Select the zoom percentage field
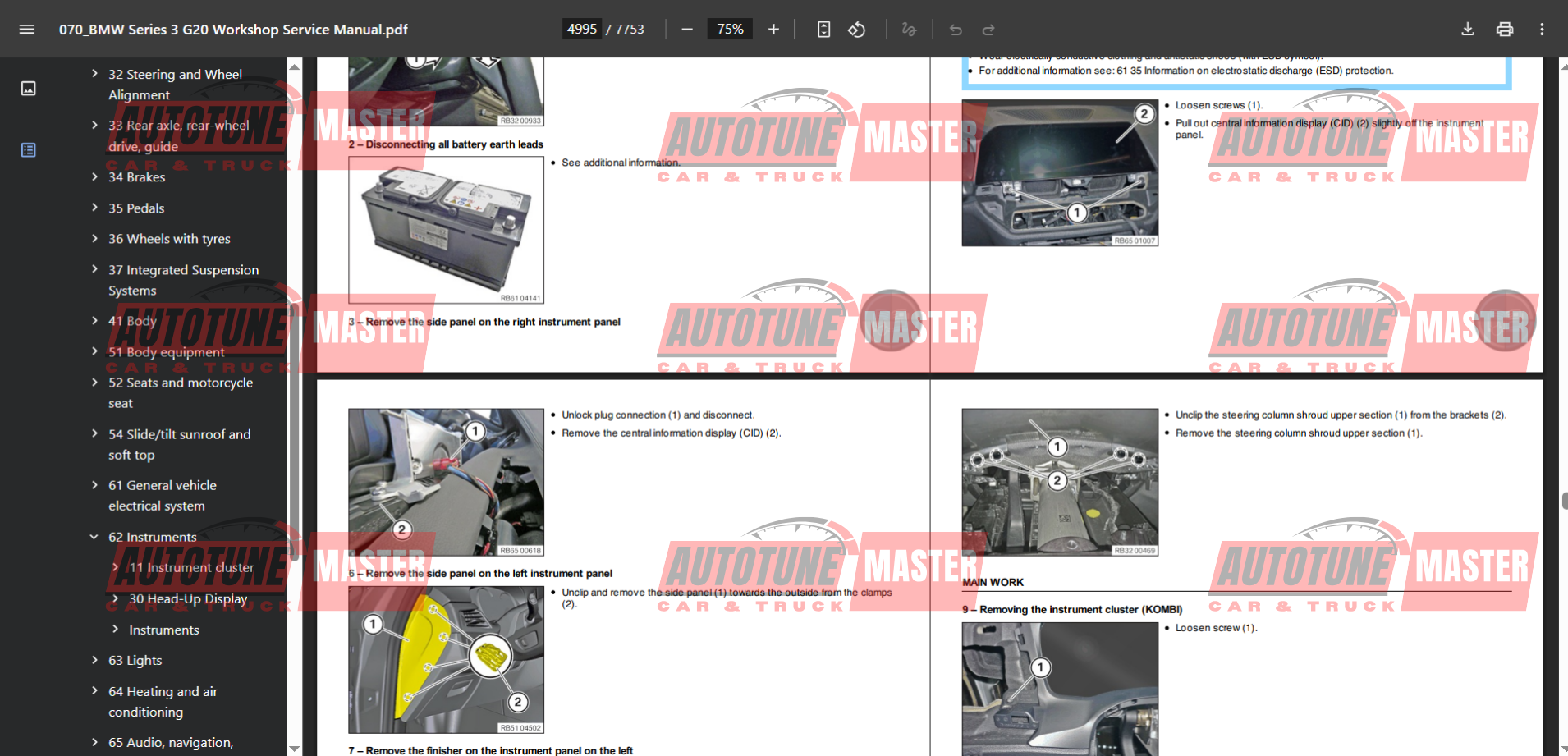 coord(730,30)
